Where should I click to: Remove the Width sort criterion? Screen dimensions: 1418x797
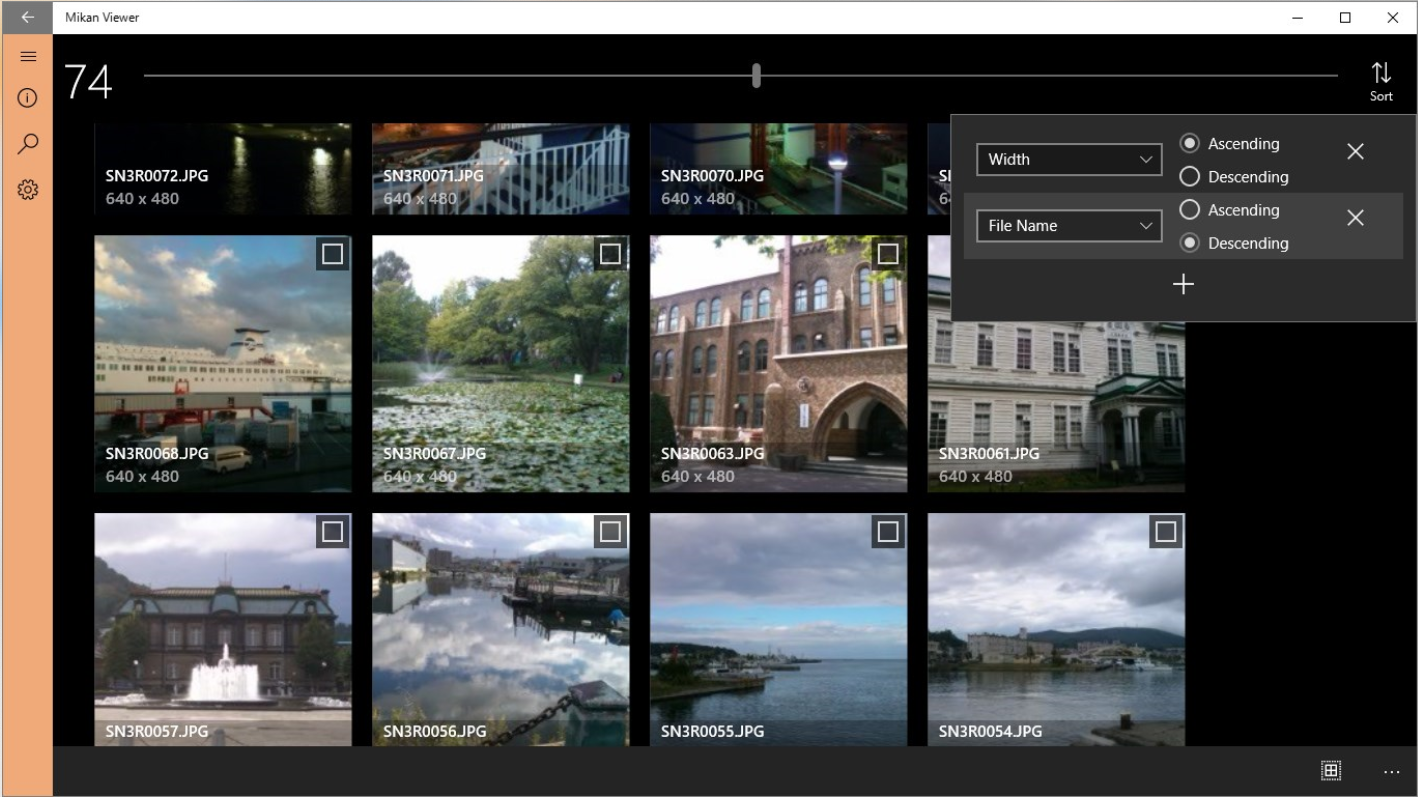[1355, 151]
